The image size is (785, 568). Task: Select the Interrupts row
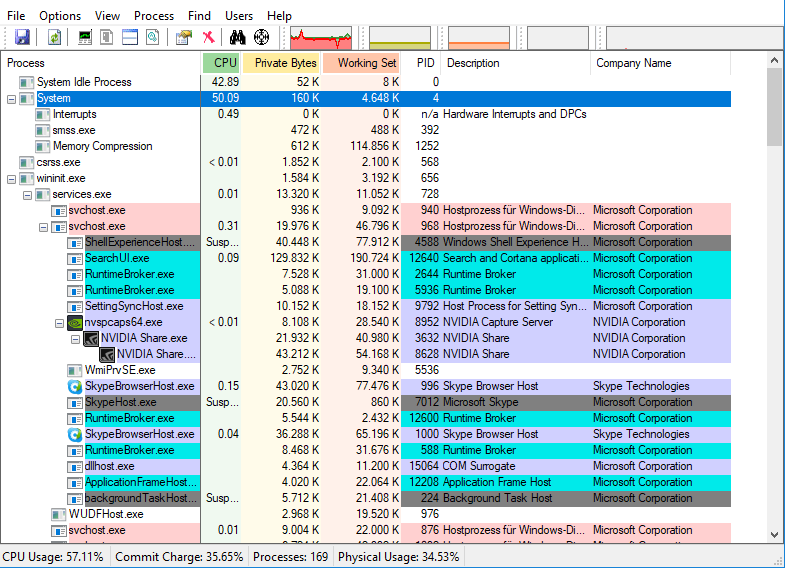coord(366,114)
